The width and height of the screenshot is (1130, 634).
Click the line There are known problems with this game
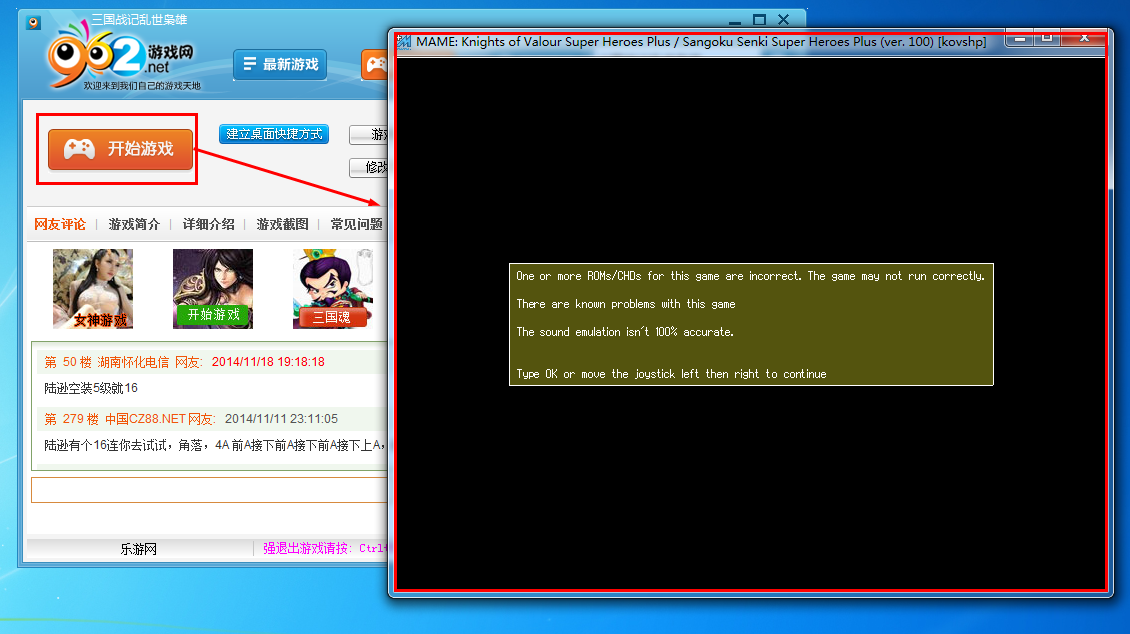tap(626, 304)
